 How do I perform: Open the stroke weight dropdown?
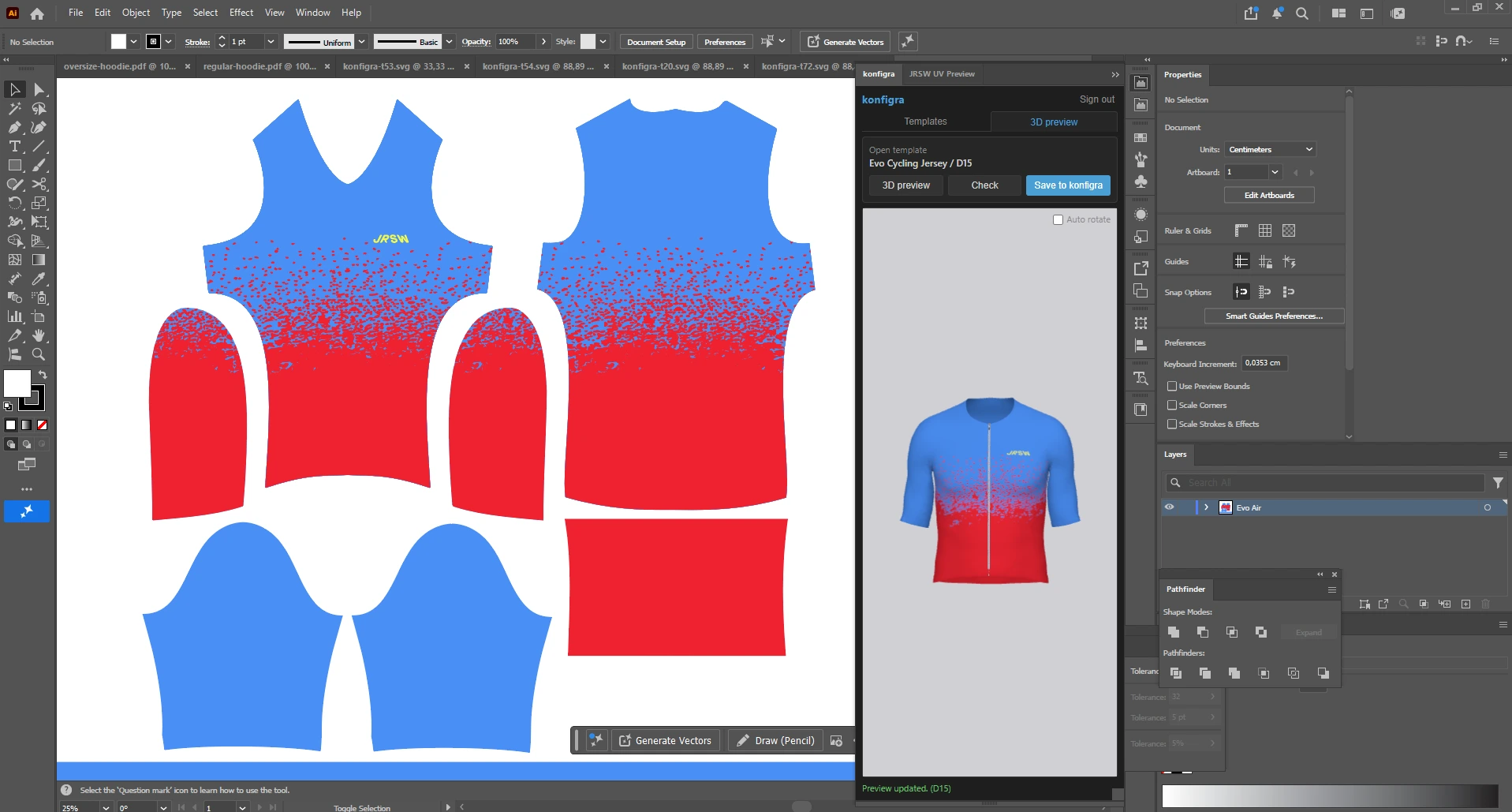271,42
